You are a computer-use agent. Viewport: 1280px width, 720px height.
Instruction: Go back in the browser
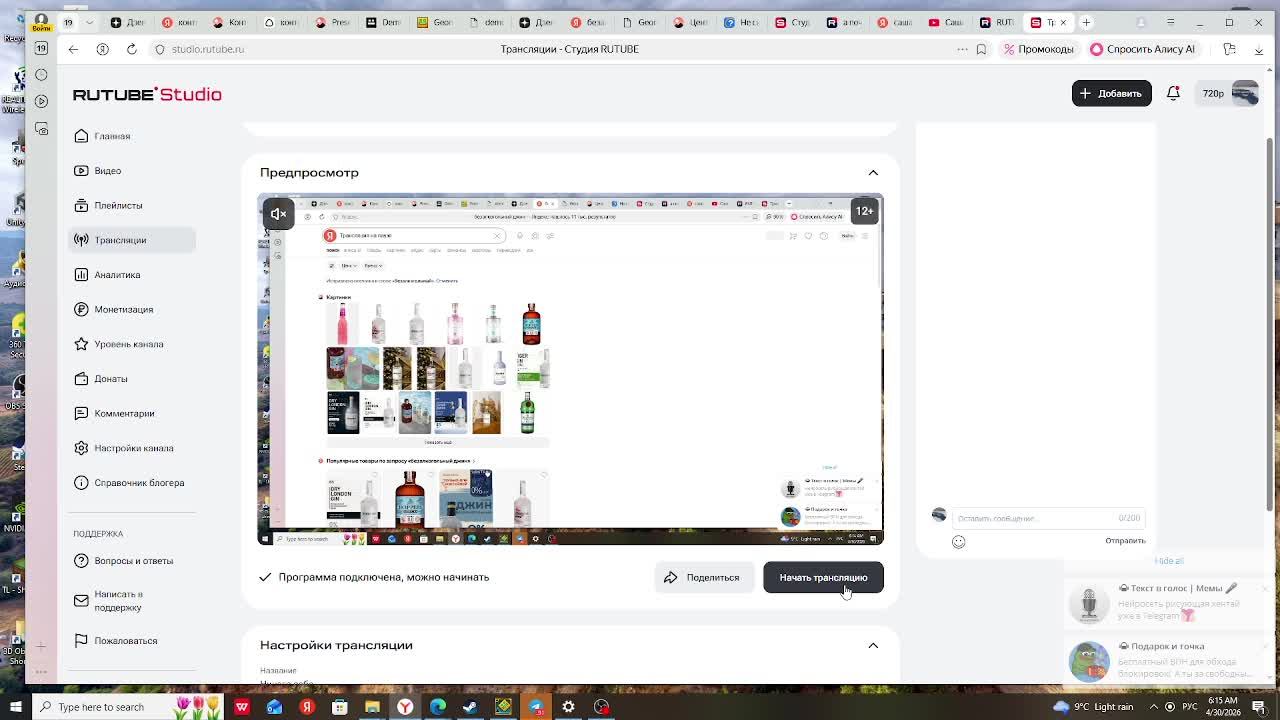pyautogui.click(x=73, y=49)
